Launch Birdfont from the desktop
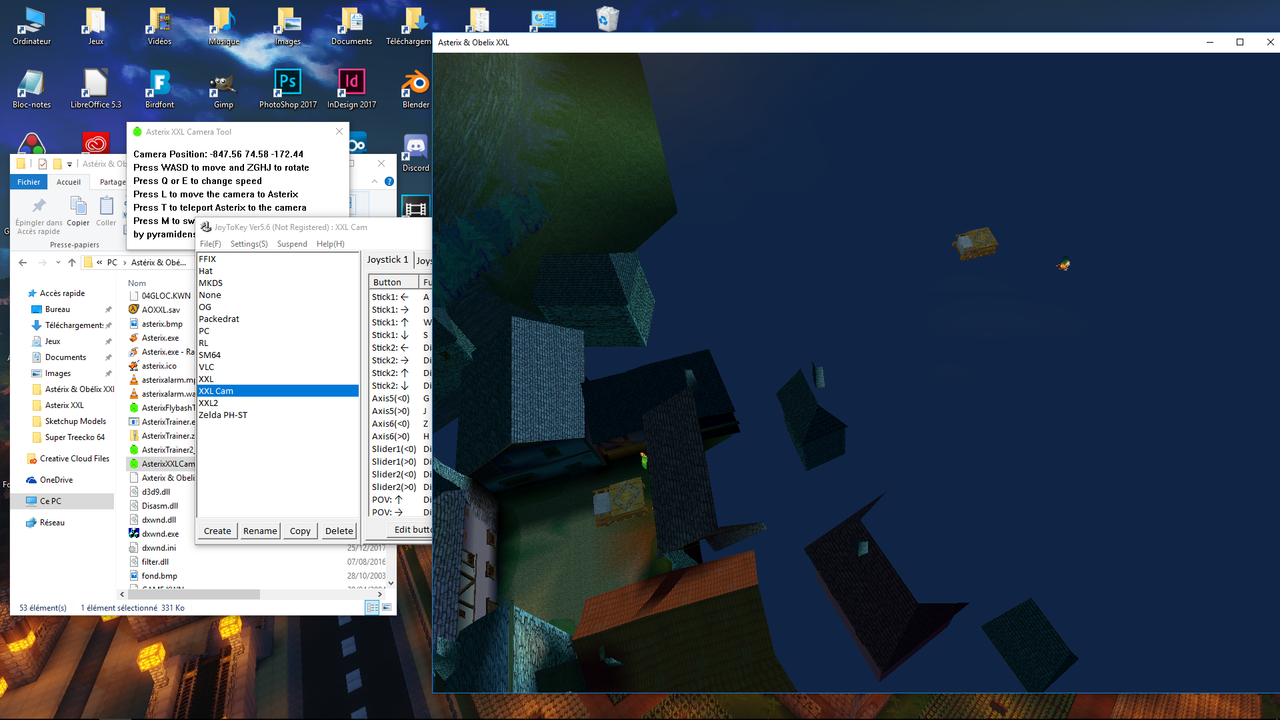Screen dimensions: 1280x720 tap(159, 89)
